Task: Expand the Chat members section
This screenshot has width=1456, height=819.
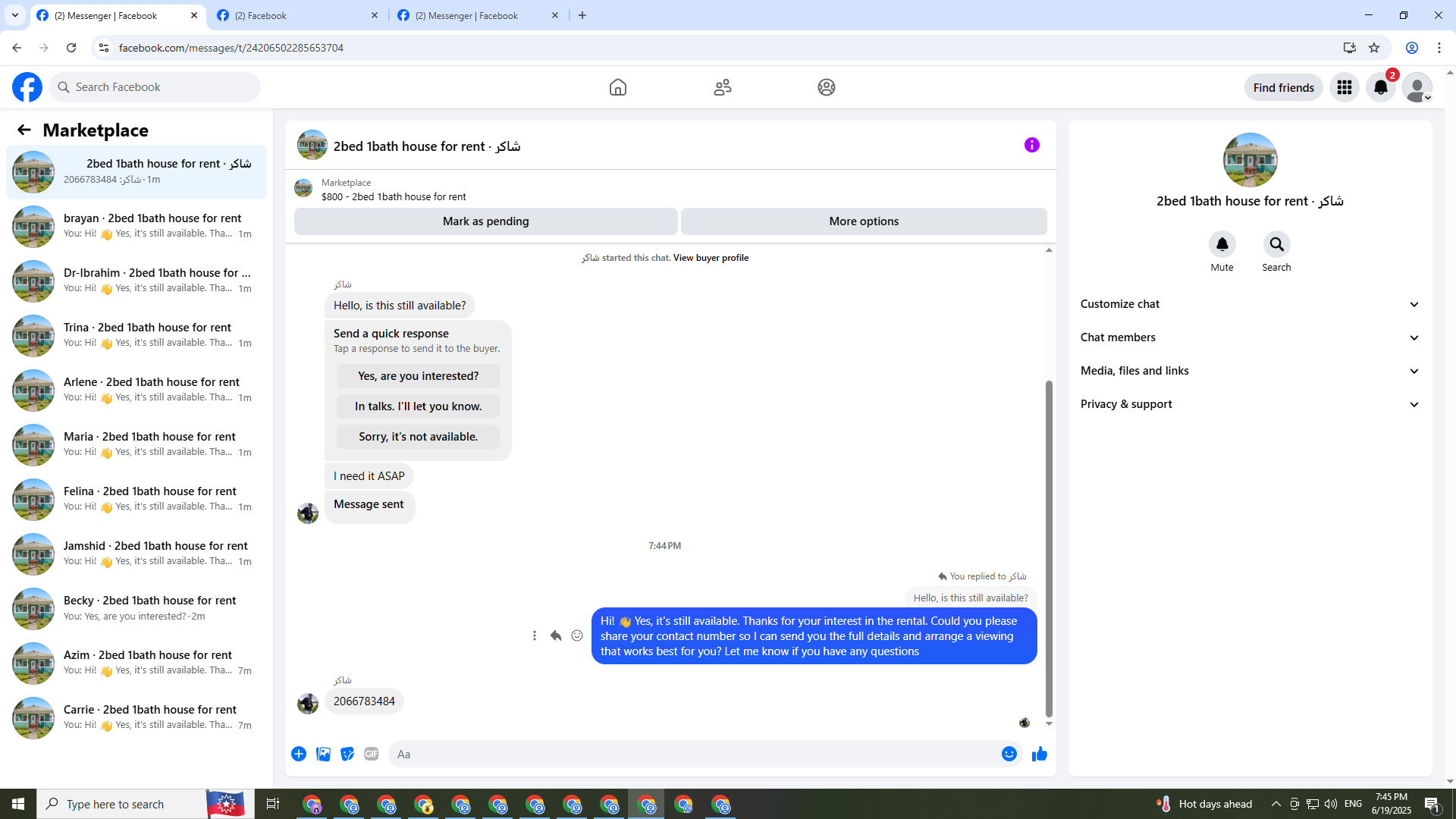Action: [1250, 337]
